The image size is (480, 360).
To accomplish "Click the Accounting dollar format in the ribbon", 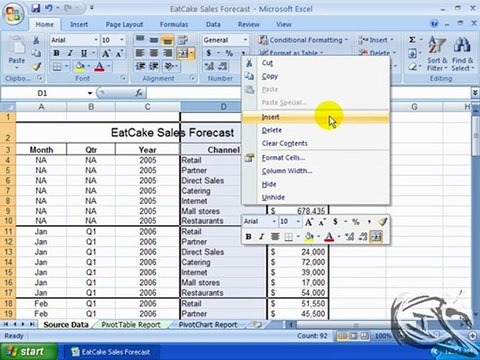I will click(209, 53).
